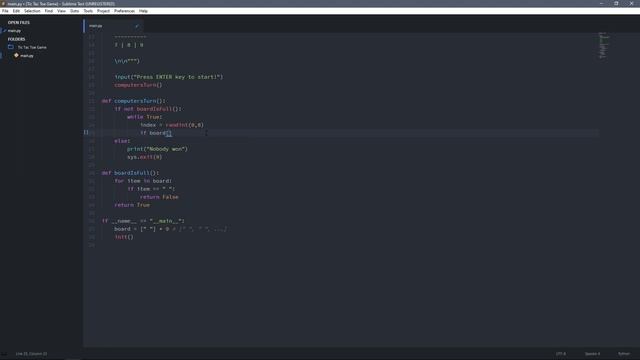The image size is (640, 360).
Task: Click the input("Press ENTER key to start!") line
Action: [169, 77]
